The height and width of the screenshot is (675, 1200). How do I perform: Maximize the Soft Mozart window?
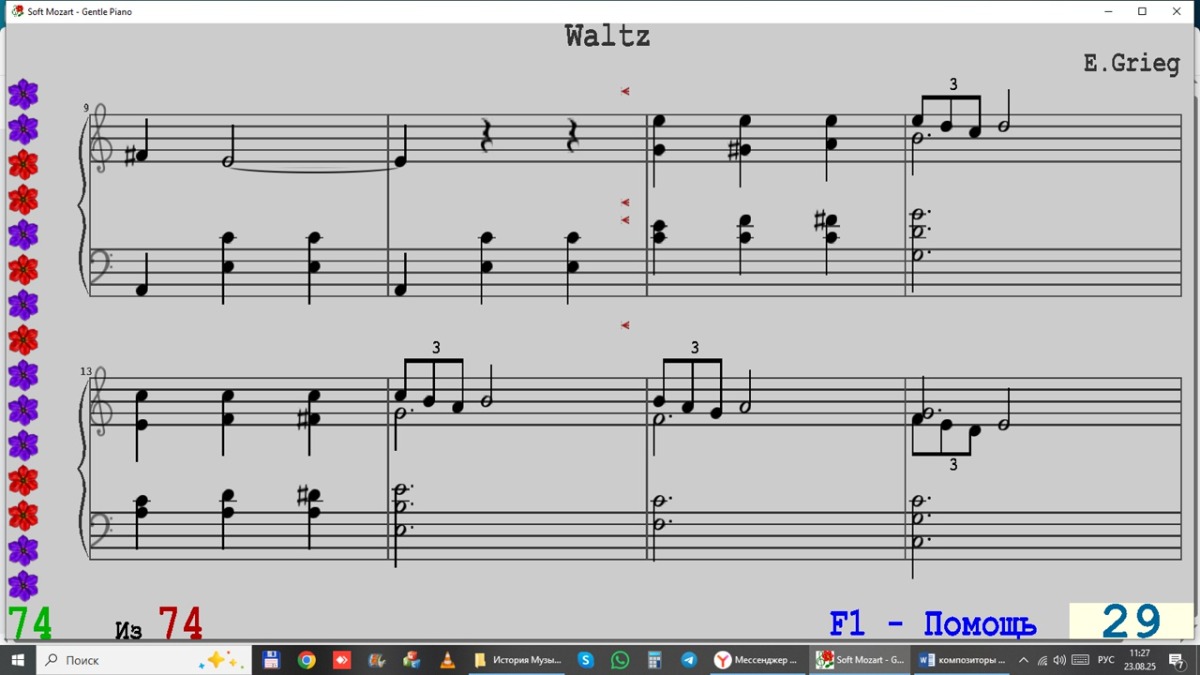click(1143, 11)
